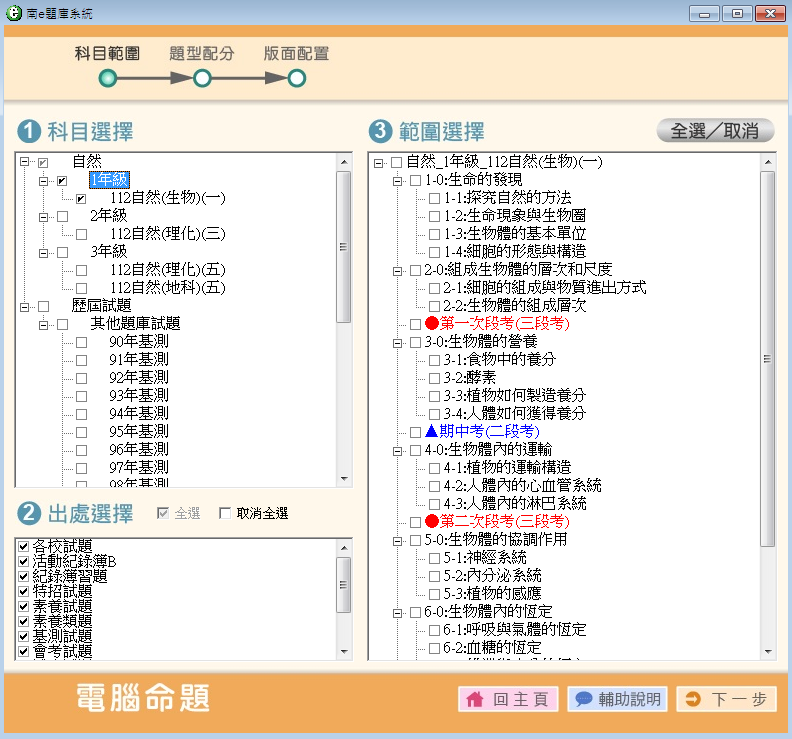Viewport: 792px width, 739px height.
Task: Check the 1-1:探究自然的方法 checkbox
Action: (x=434, y=198)
